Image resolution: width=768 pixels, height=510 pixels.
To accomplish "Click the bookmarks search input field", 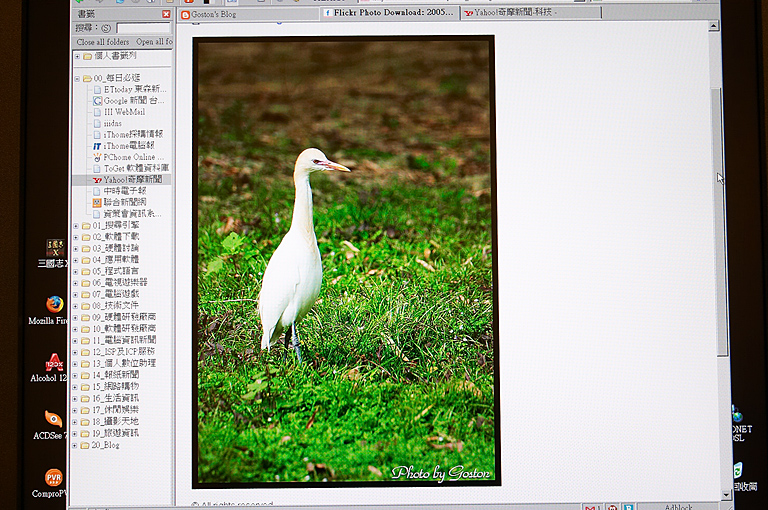I will click(143, 29).
